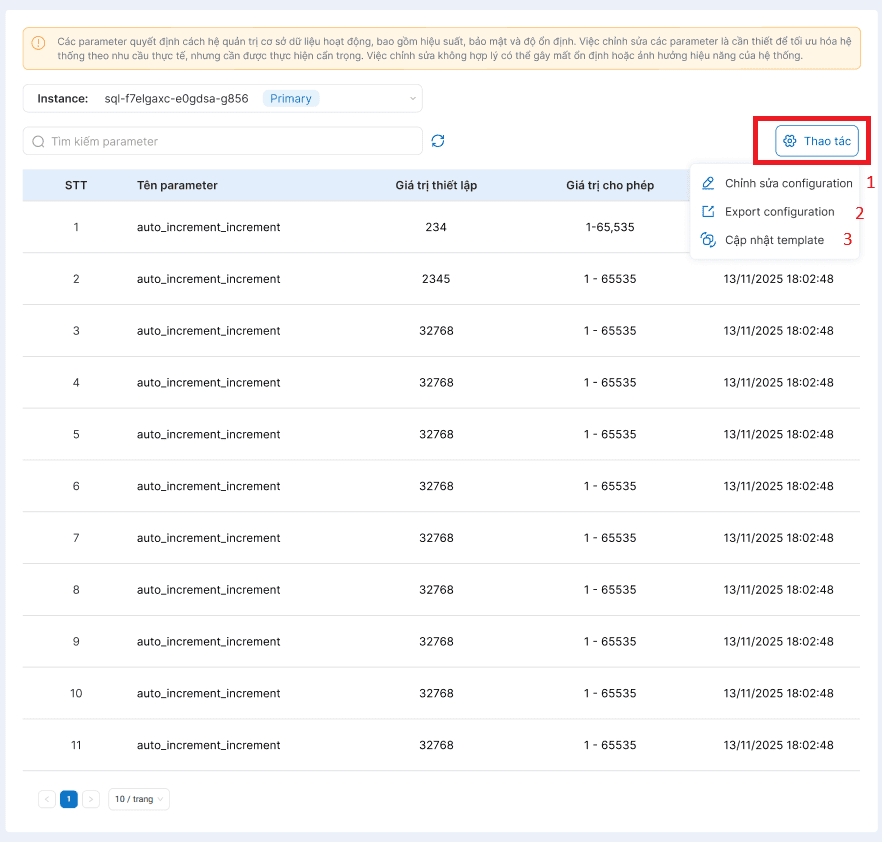Image resolution: width=882 pixels, height=842 pixels.
Task: Click the pencil icon for Chỉnh sửa configuration
Action: coord(708,183)
